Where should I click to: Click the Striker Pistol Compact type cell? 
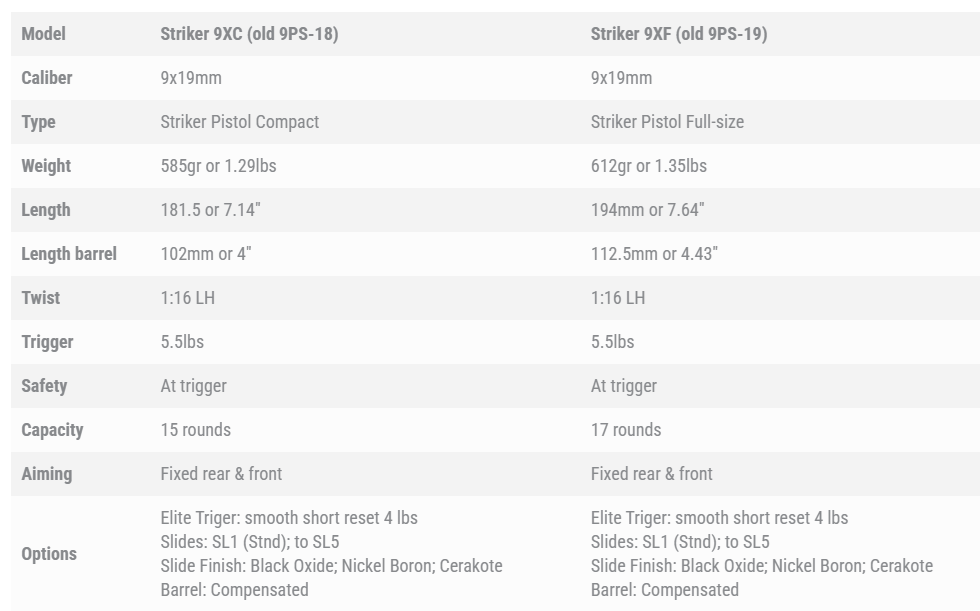(x=240, y=122)
